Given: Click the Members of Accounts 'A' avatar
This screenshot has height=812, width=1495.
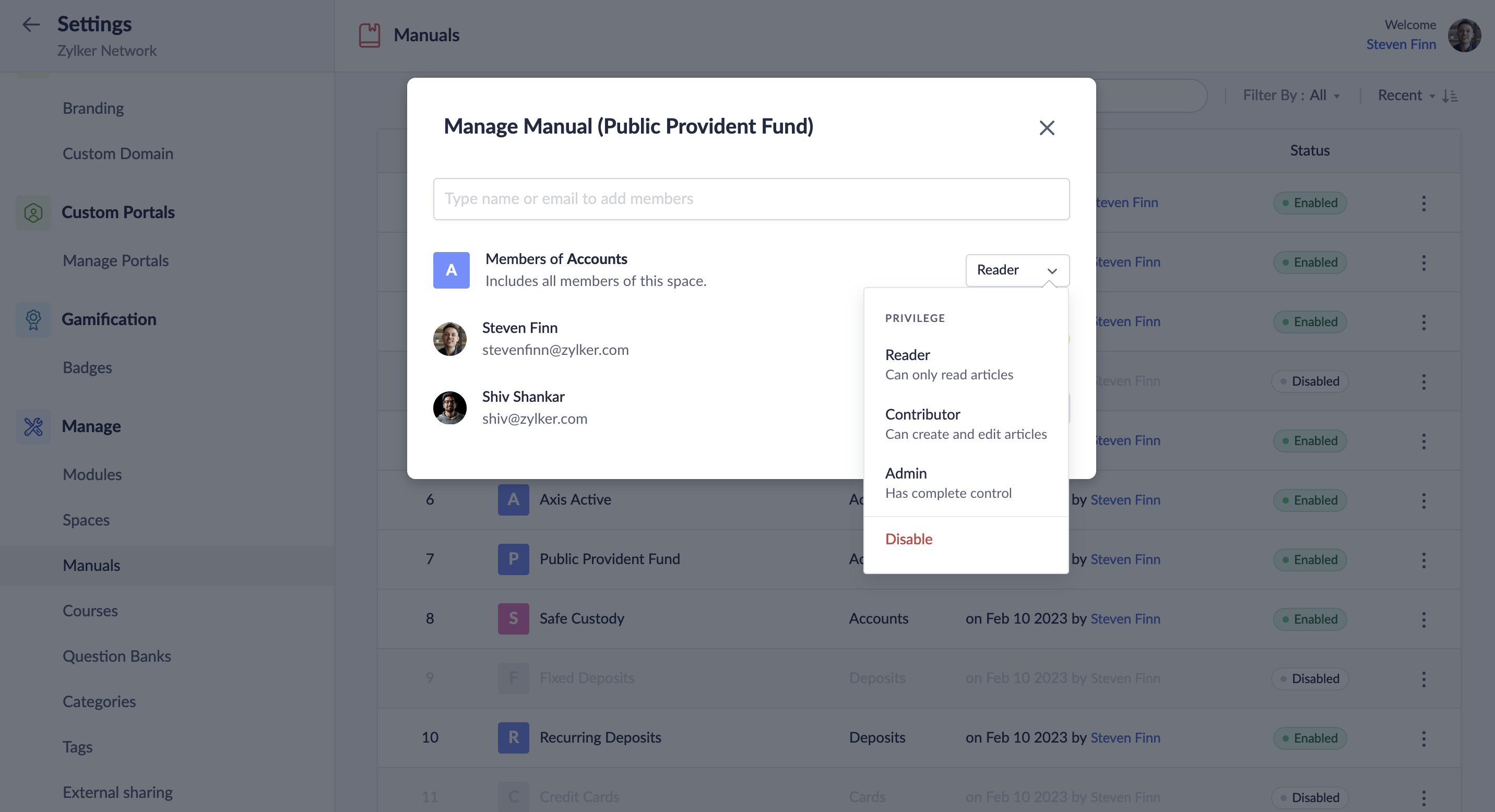Looking at the screenshot, I should [451, 270].
